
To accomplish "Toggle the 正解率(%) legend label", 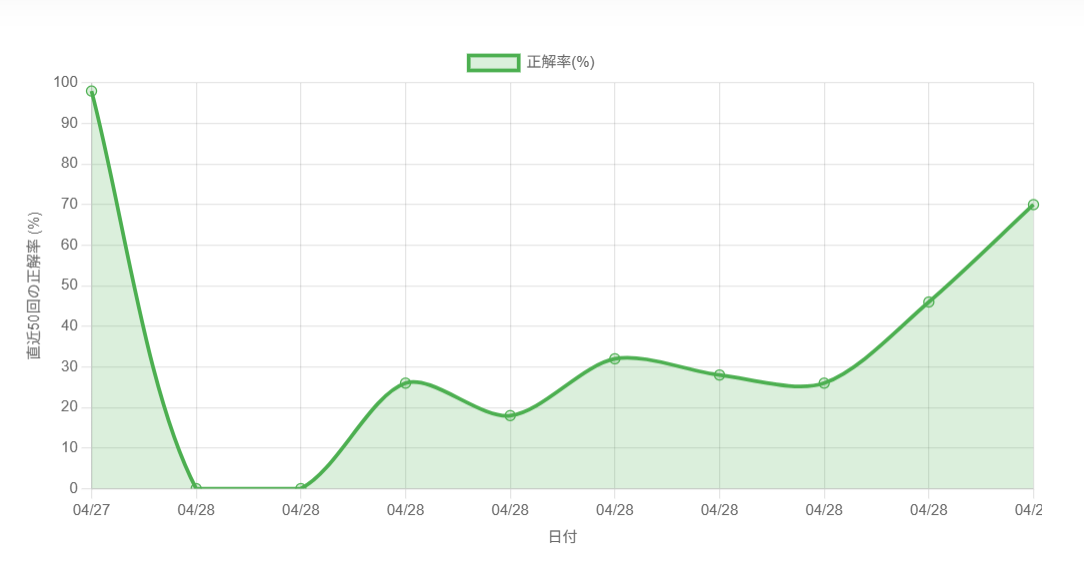I will click(x=560, y=63).
